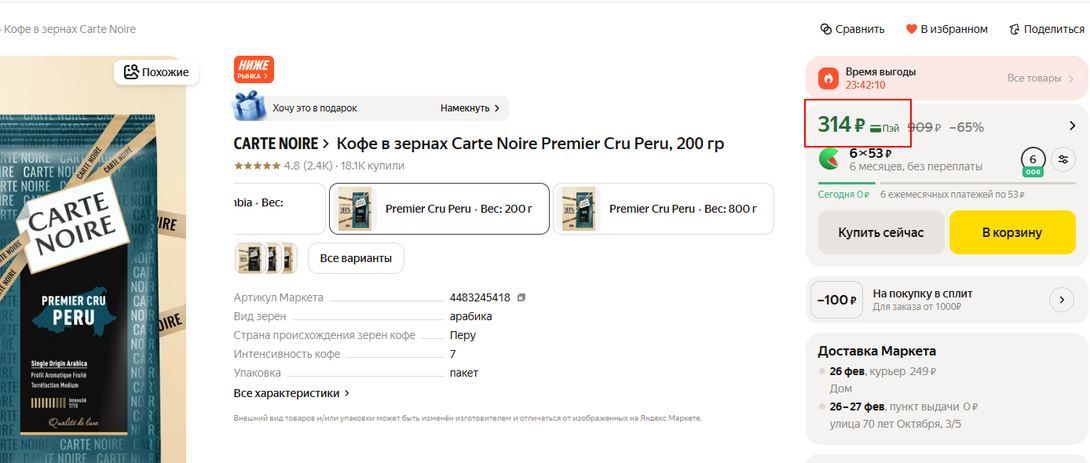Viewport: 1090px width, 463px height.
Task: Select Premier Cru Peru 800 г variant
Action: pos(663,209)
